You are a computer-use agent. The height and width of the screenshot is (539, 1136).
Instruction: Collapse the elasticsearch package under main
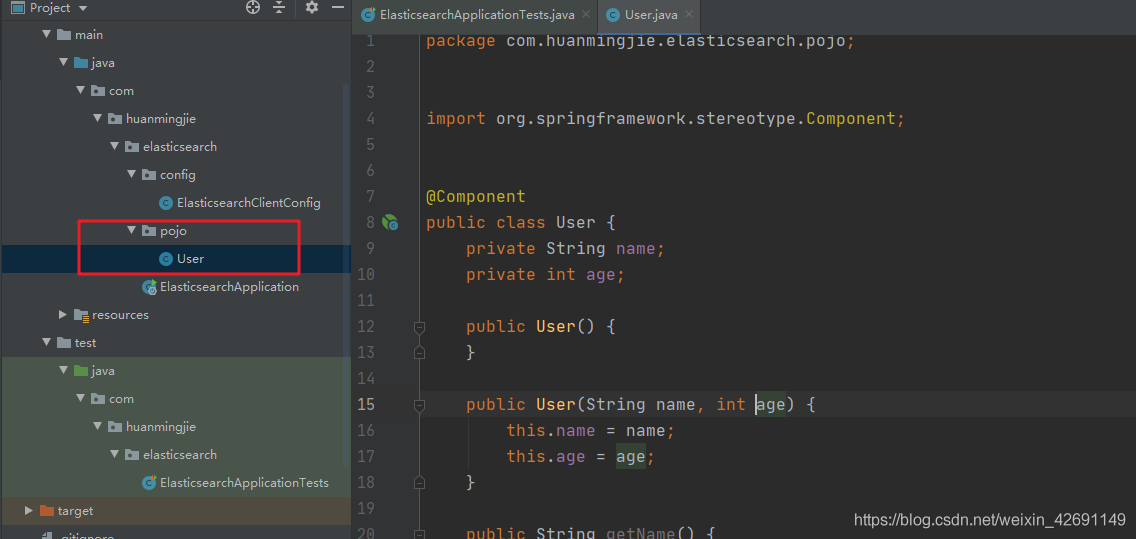click(x=114, y=147)
